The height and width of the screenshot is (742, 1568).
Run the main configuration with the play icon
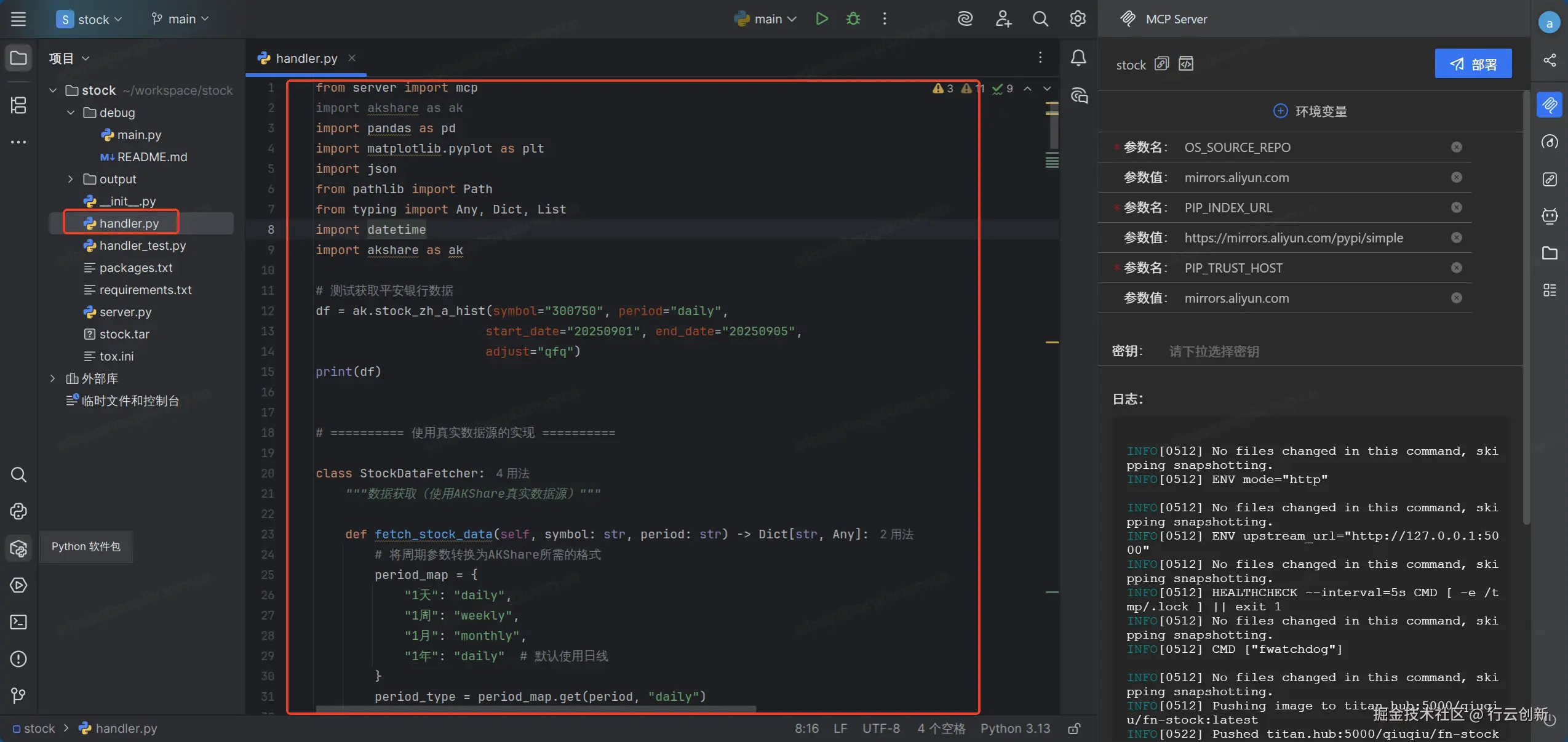click(x=821, y=19)
